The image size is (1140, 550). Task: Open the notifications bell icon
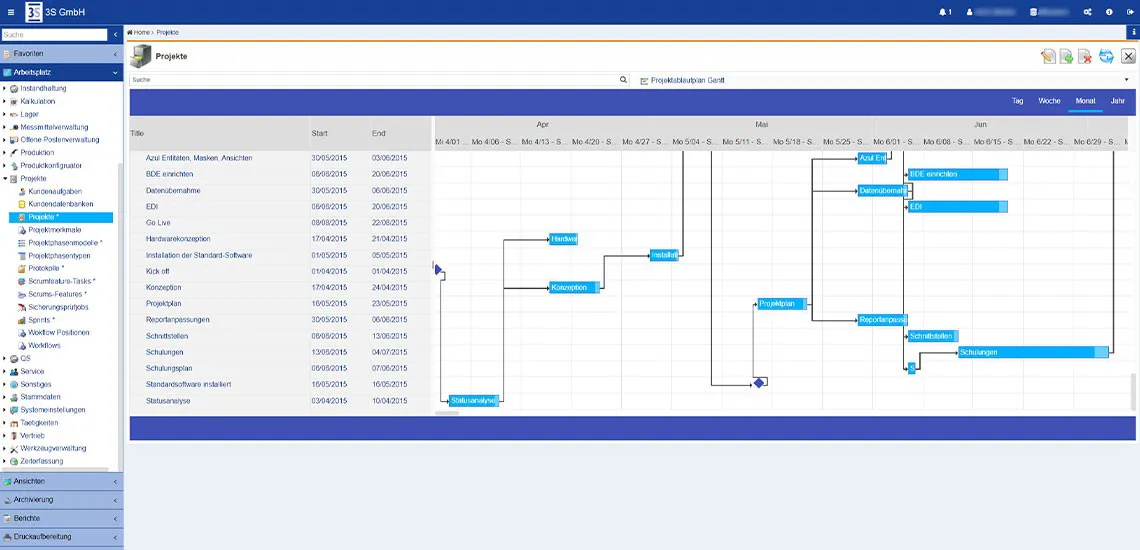point(944,12)
